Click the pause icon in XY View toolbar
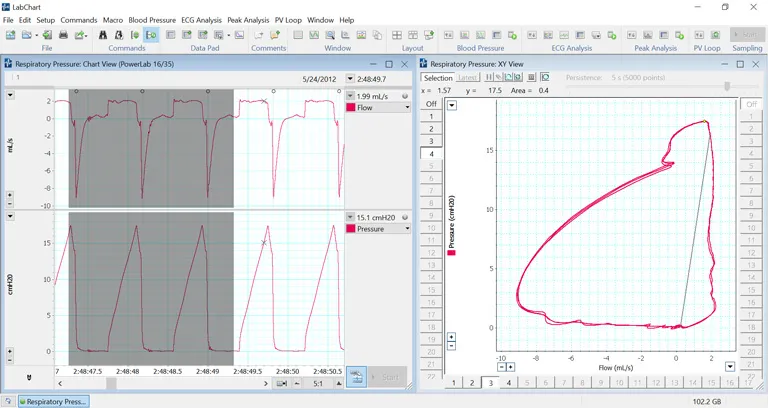 click(x=489, y=77)
